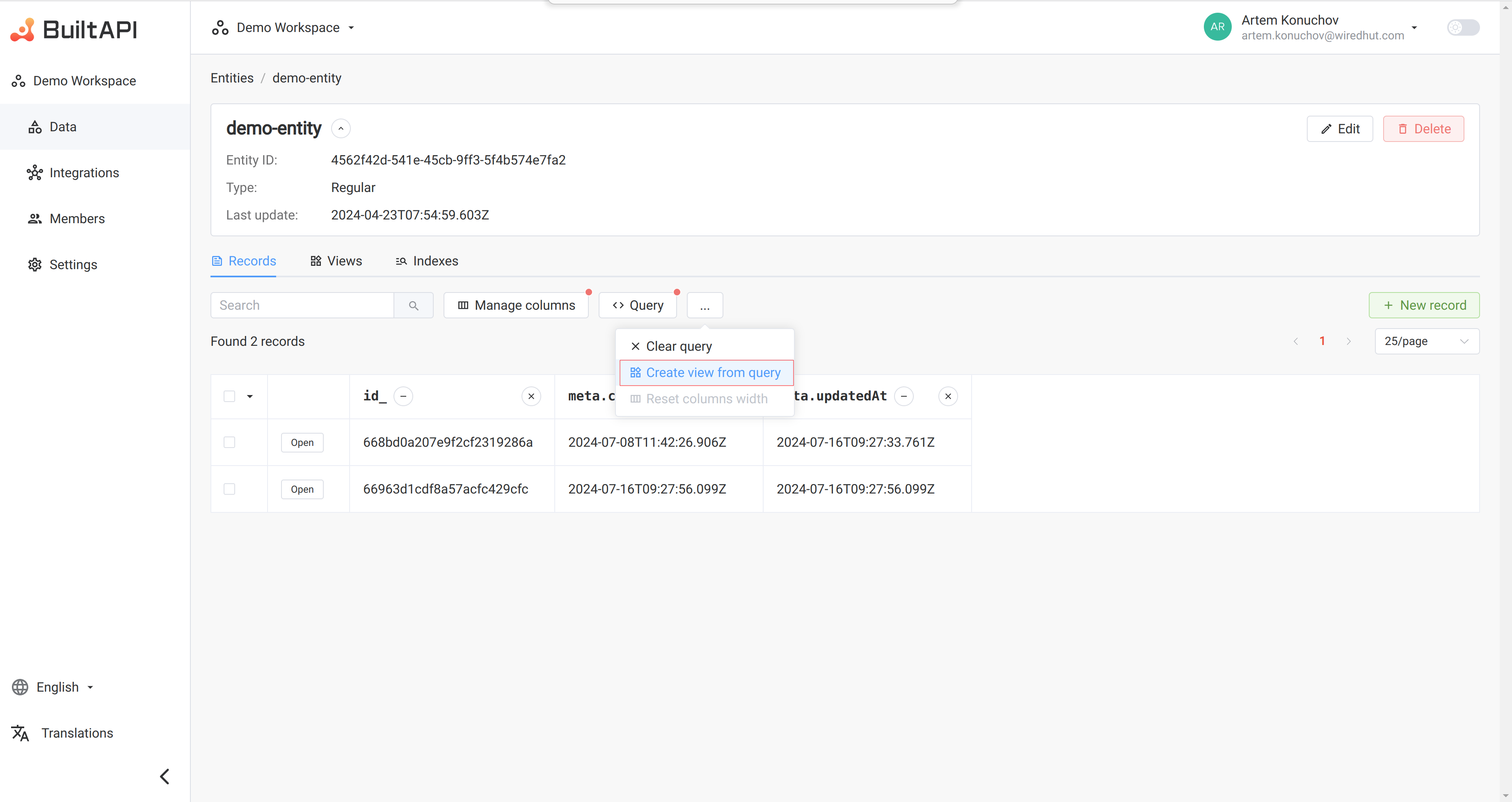Click the vertical page scrollbar
1512x802 pixels.
tap(1506, 401)
